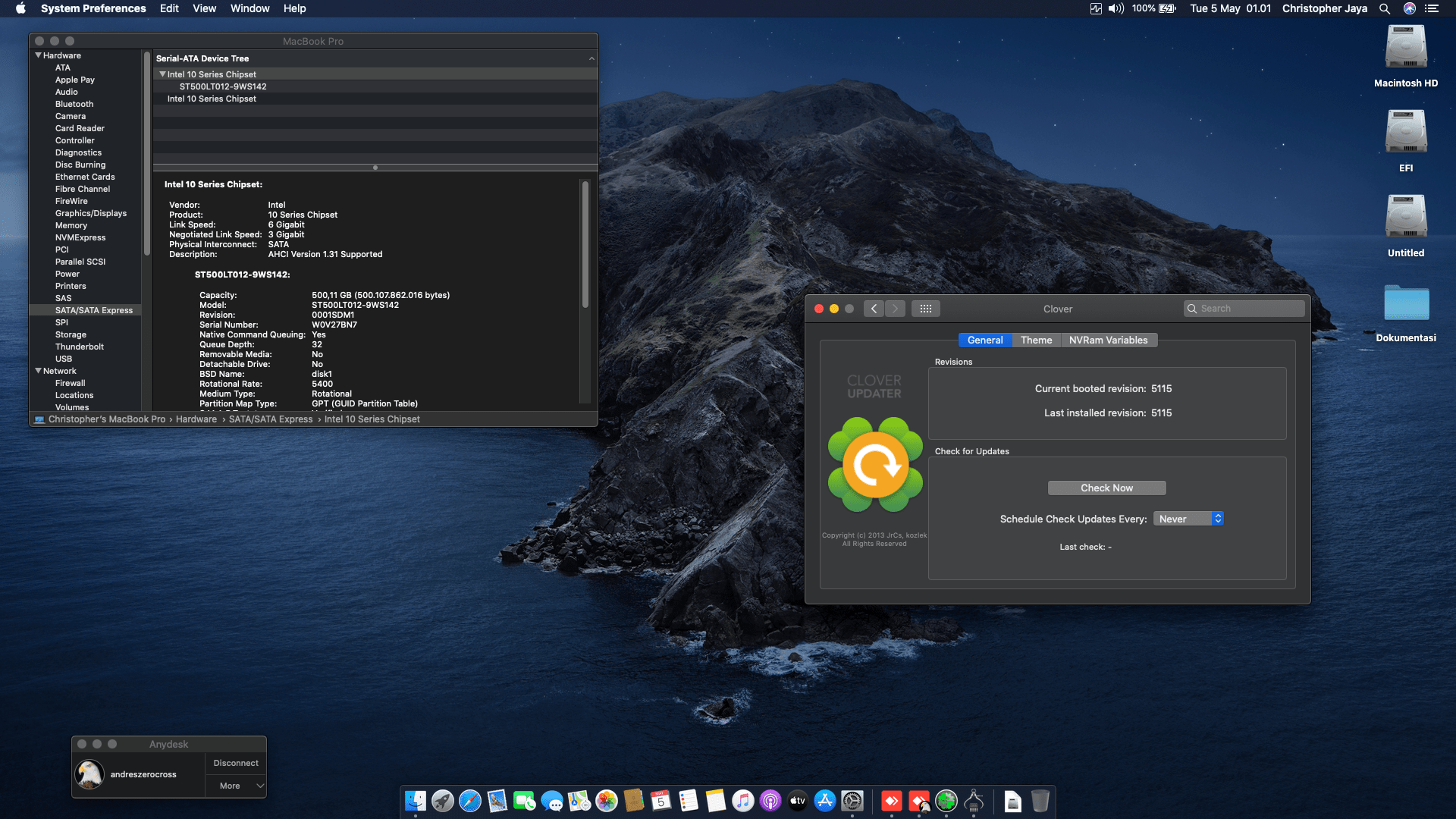This screenshot has width=1456, height=819.
Task: Open Podcasts from the dock
Action: 770,801
